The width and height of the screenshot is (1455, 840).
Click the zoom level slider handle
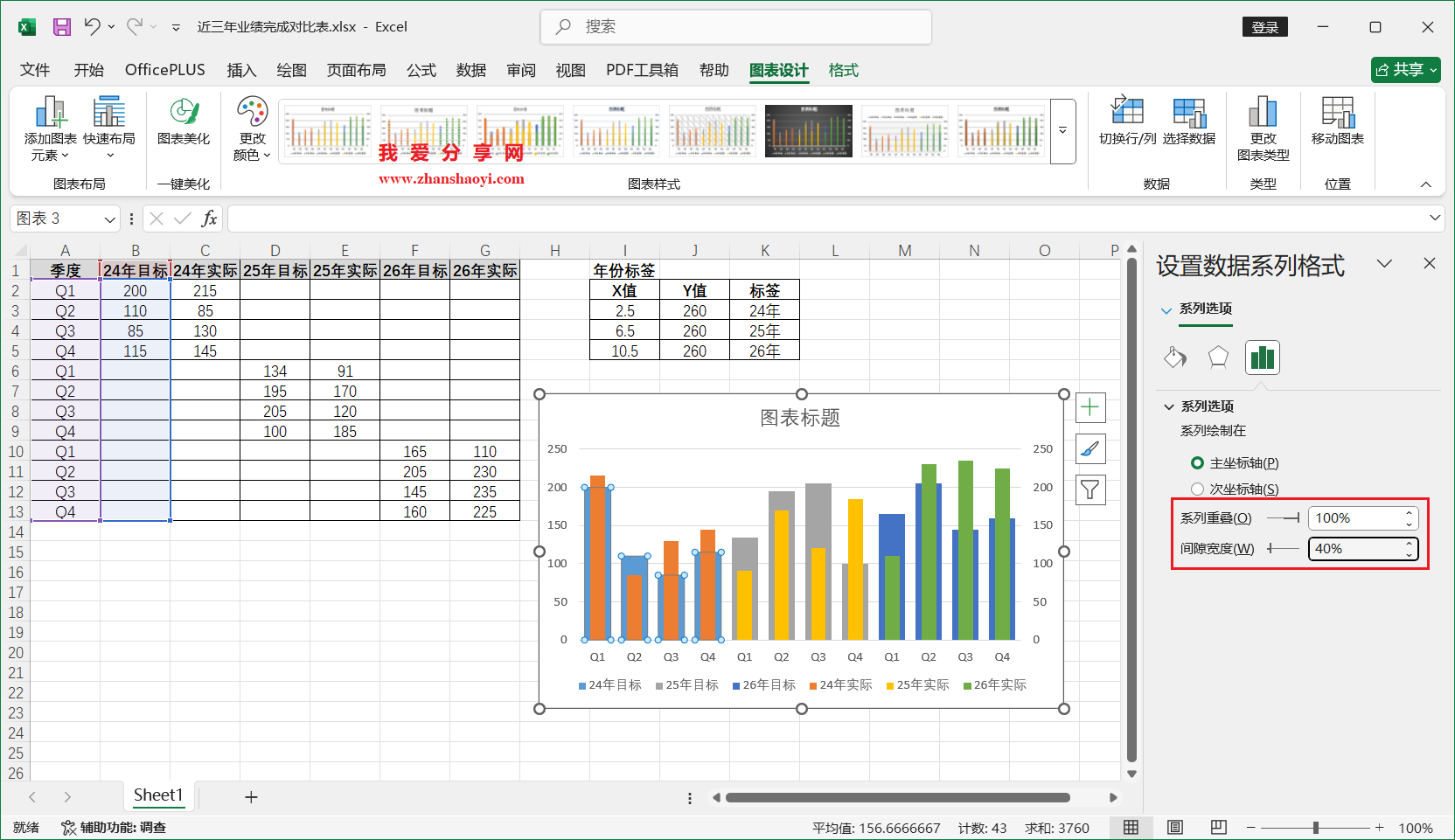1315,828
